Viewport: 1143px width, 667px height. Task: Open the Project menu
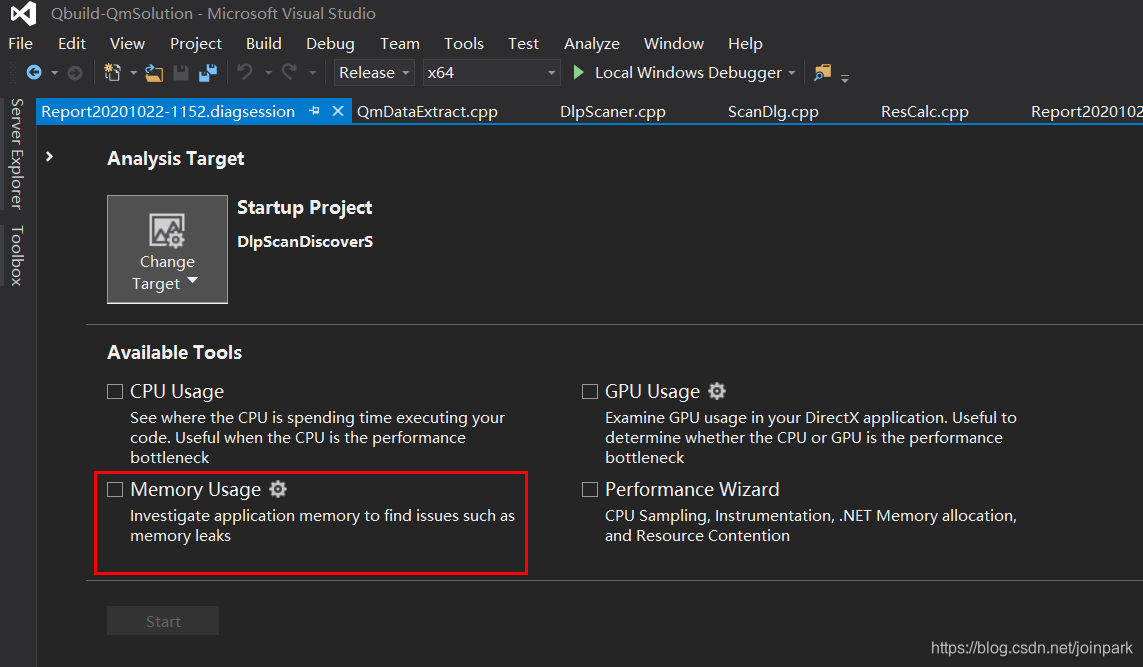point(195,44)
